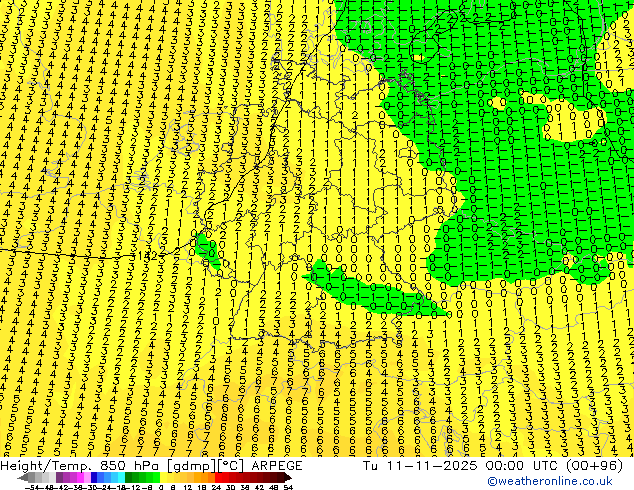
Task: Click the Height/Temp. 850 hPa ARPEGE title
Action: (x=151, y=466)
